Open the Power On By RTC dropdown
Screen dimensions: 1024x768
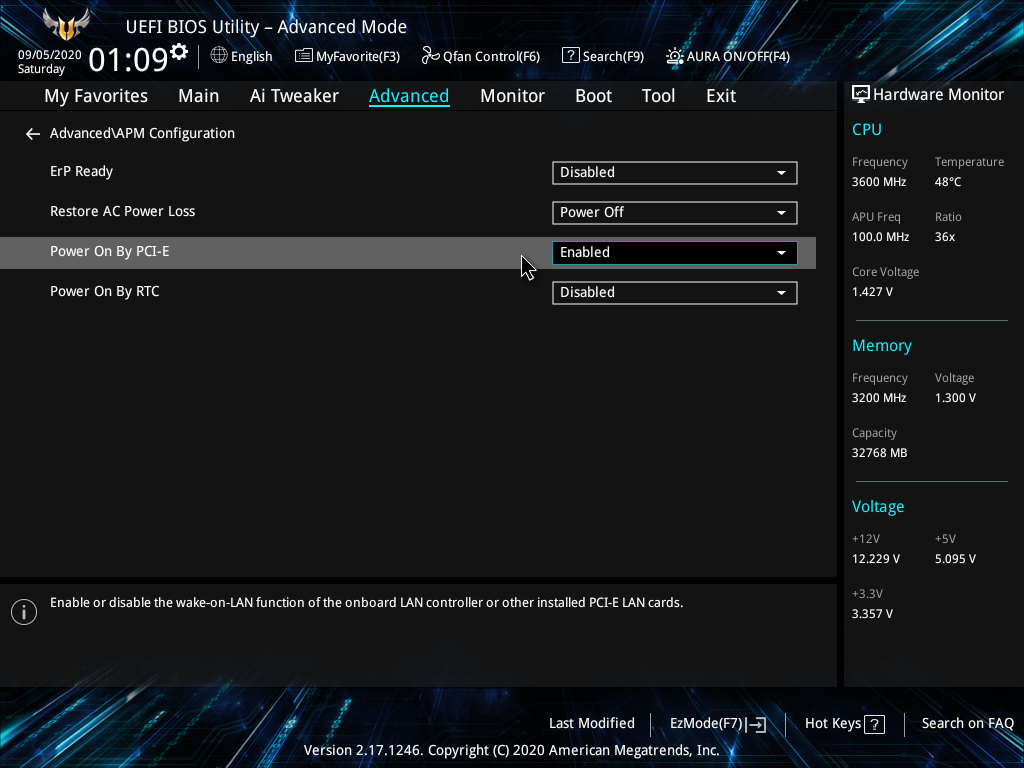tap(675, 293)
